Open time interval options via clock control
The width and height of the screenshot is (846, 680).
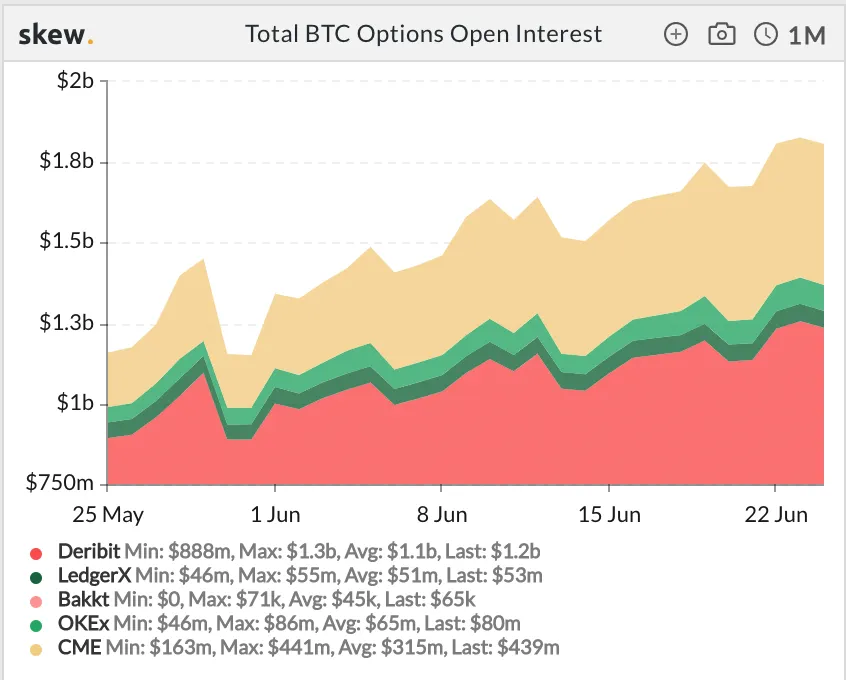click(x=764, y=33)
